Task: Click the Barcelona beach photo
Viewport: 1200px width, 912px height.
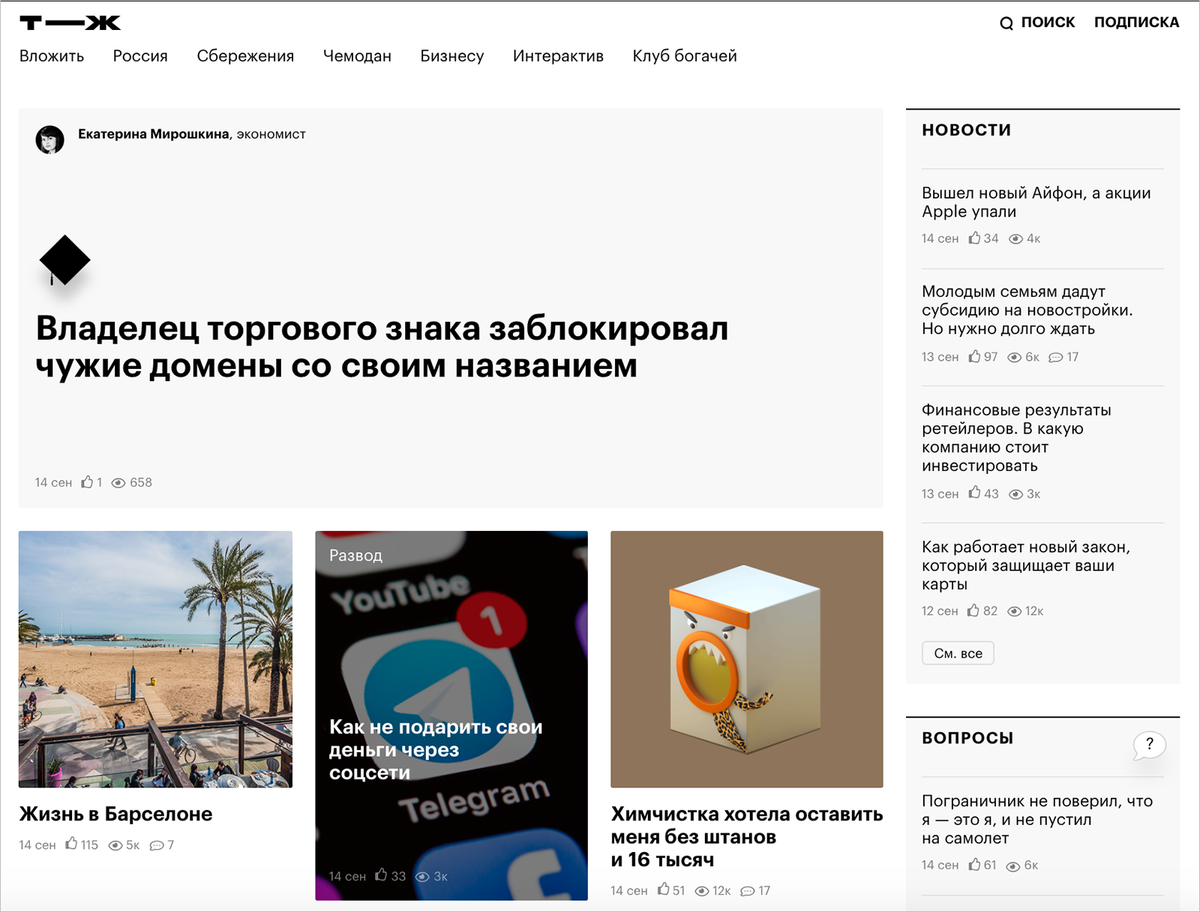Action: click(156, 659)
